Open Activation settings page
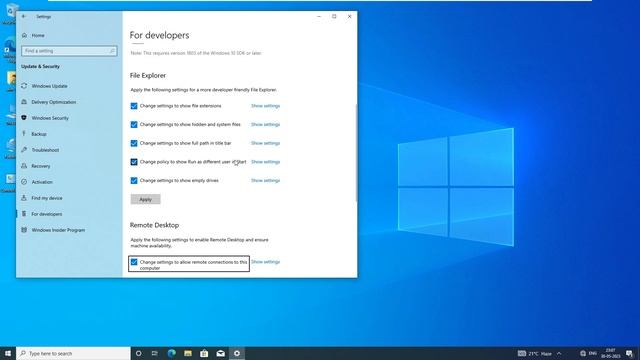 pos(42,182)
